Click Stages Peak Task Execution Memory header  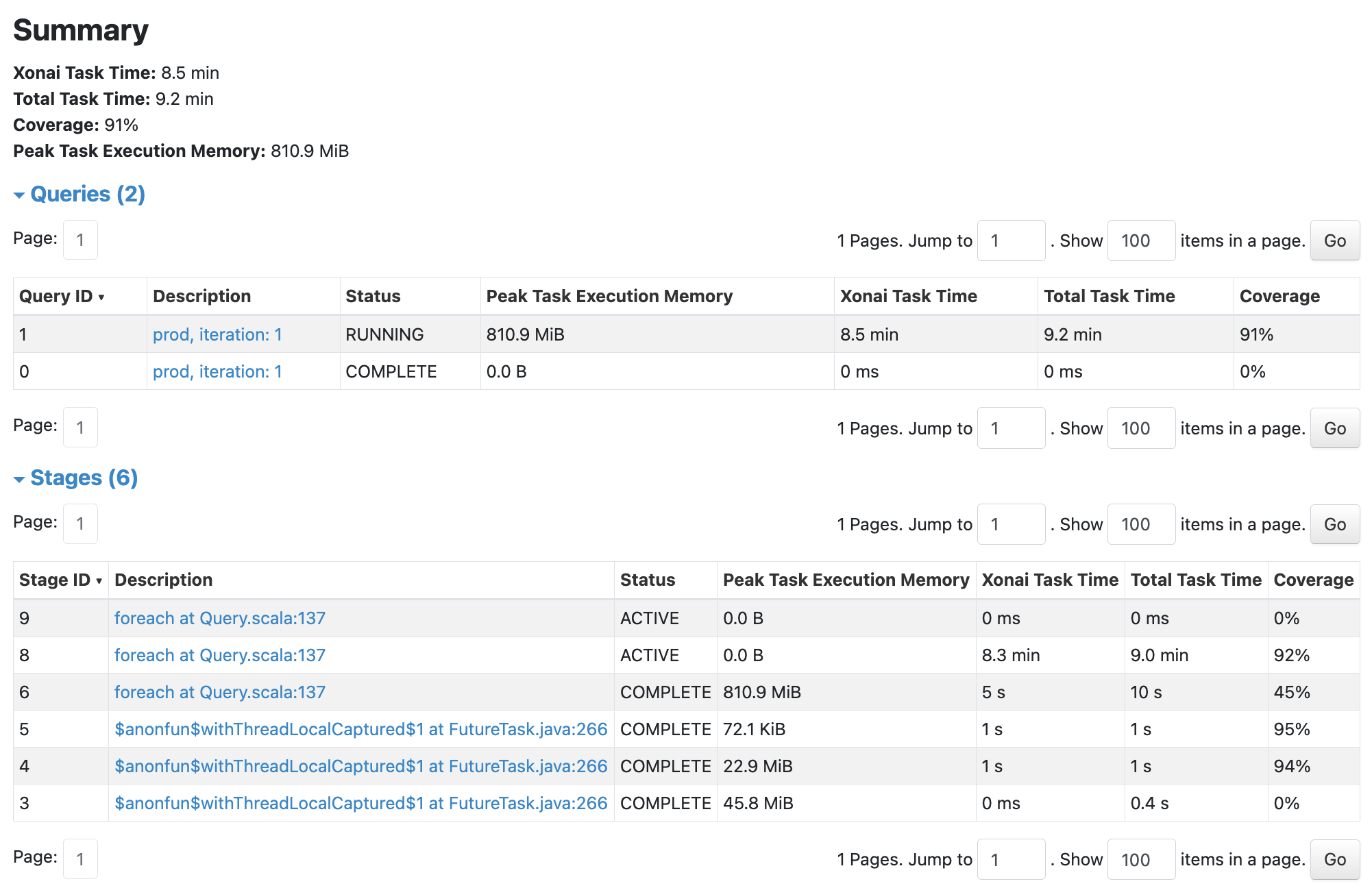pos(846,580)
